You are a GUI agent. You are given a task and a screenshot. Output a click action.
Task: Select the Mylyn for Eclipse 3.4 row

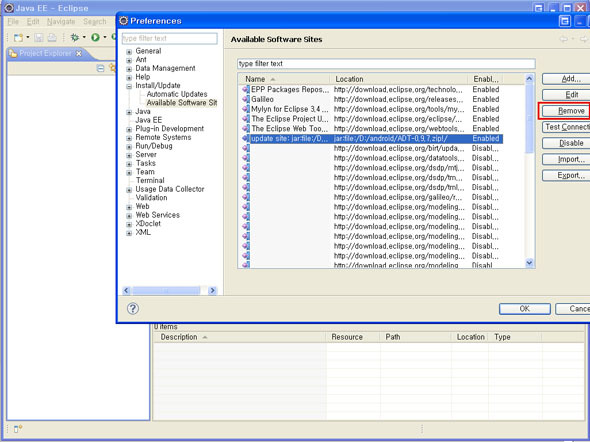pyautogui.click(x=371, y=109)
